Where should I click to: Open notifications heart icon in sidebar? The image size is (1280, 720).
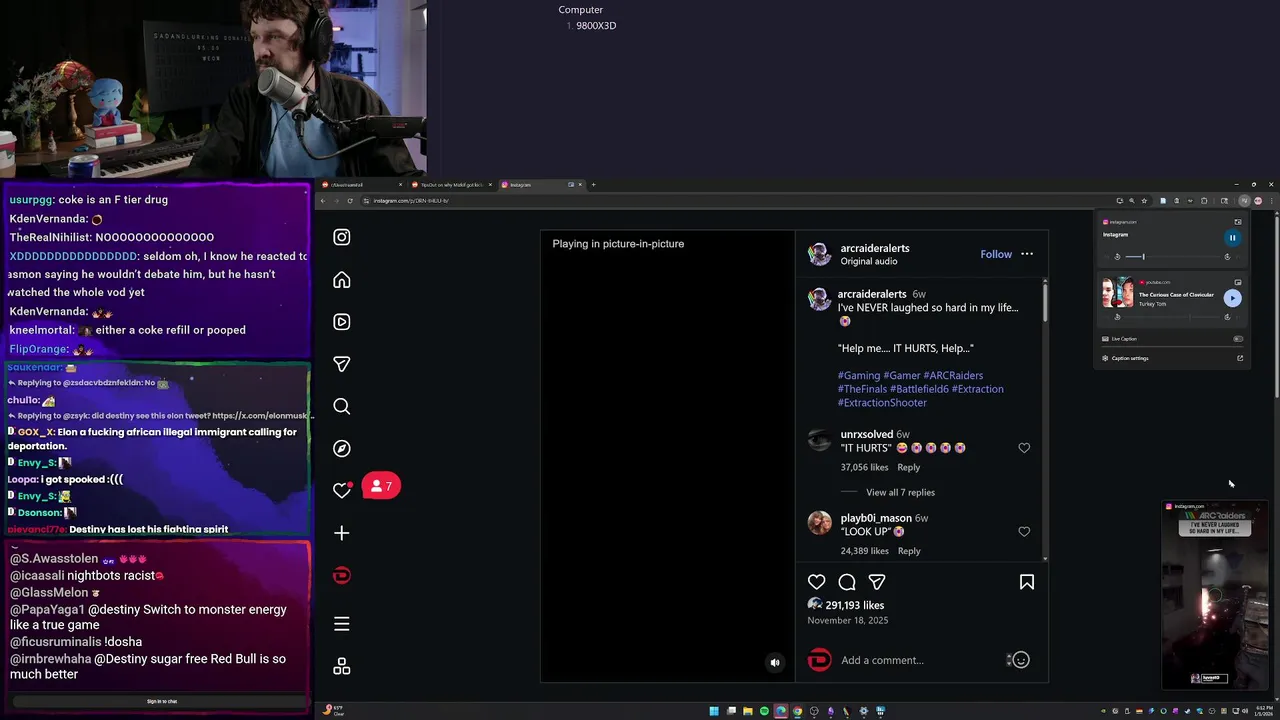342,490
